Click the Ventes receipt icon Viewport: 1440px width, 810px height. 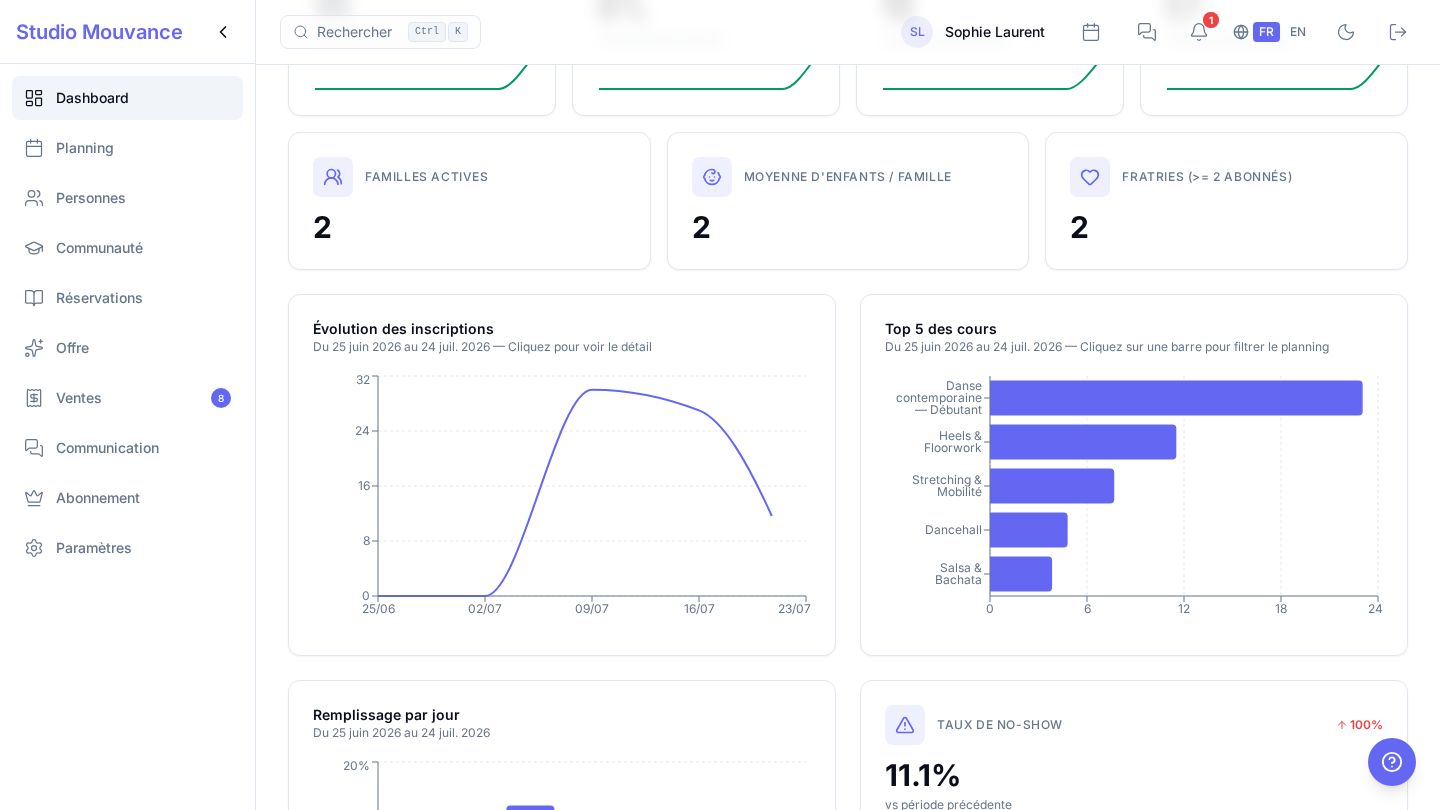tap(34, 398)
